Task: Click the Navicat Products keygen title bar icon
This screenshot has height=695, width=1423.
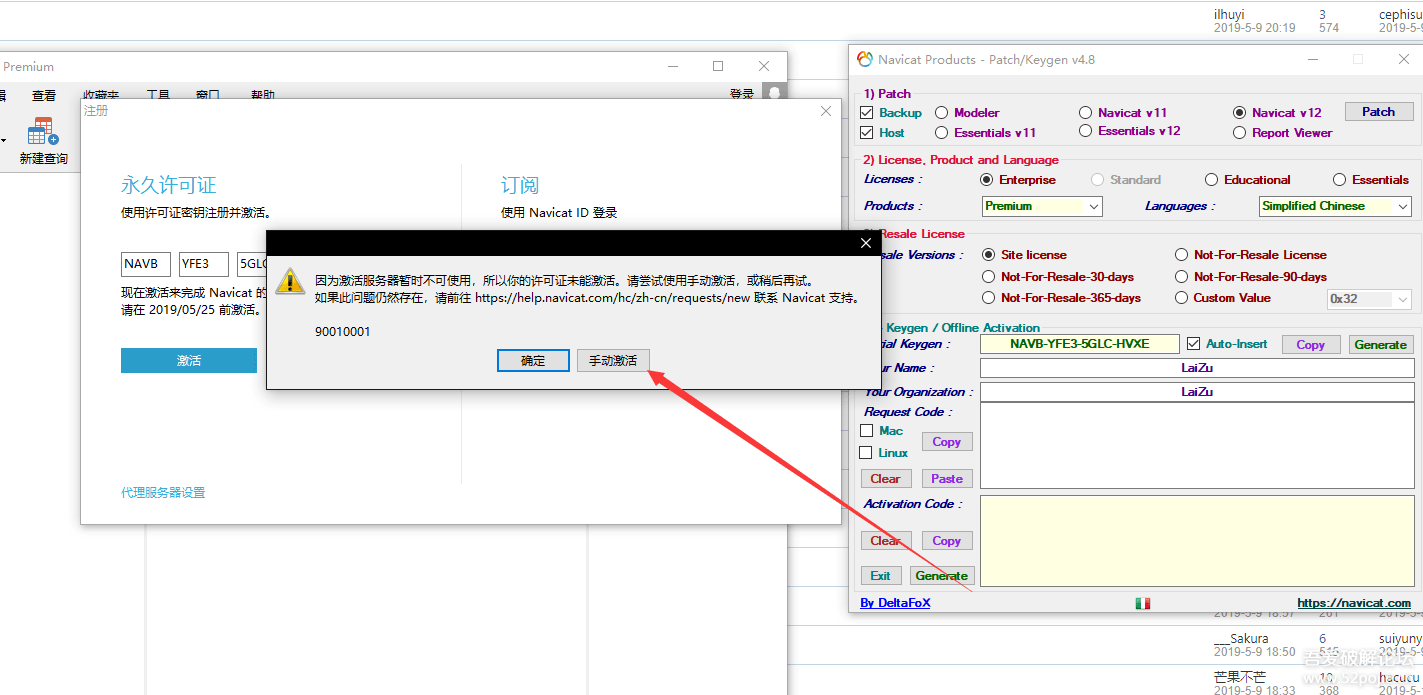Action: click(865, 59)
